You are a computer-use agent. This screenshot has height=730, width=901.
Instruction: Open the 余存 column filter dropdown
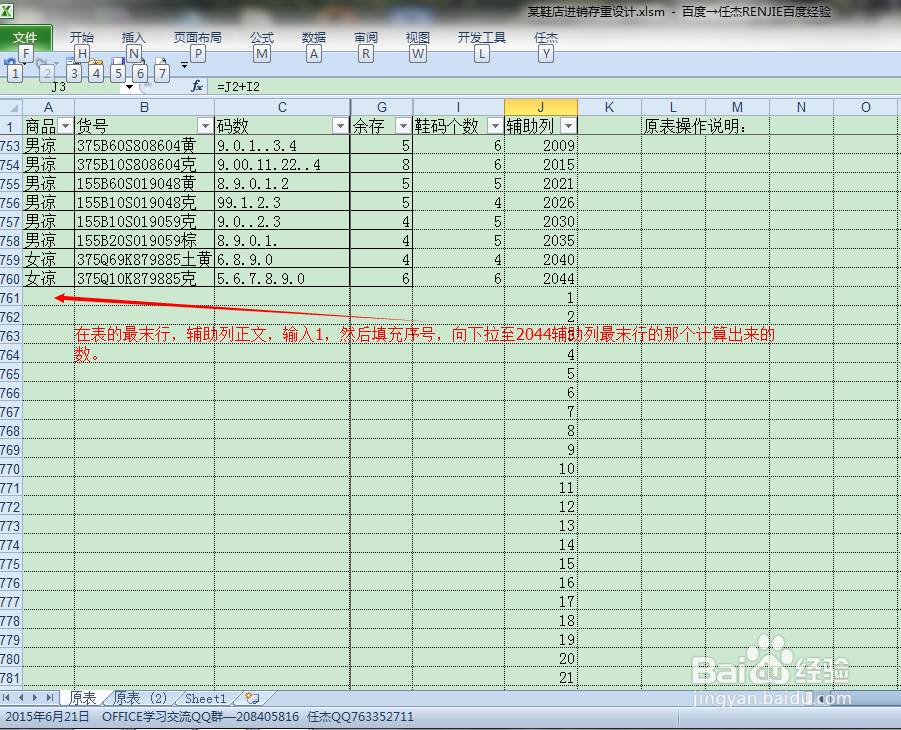(403, 126)
